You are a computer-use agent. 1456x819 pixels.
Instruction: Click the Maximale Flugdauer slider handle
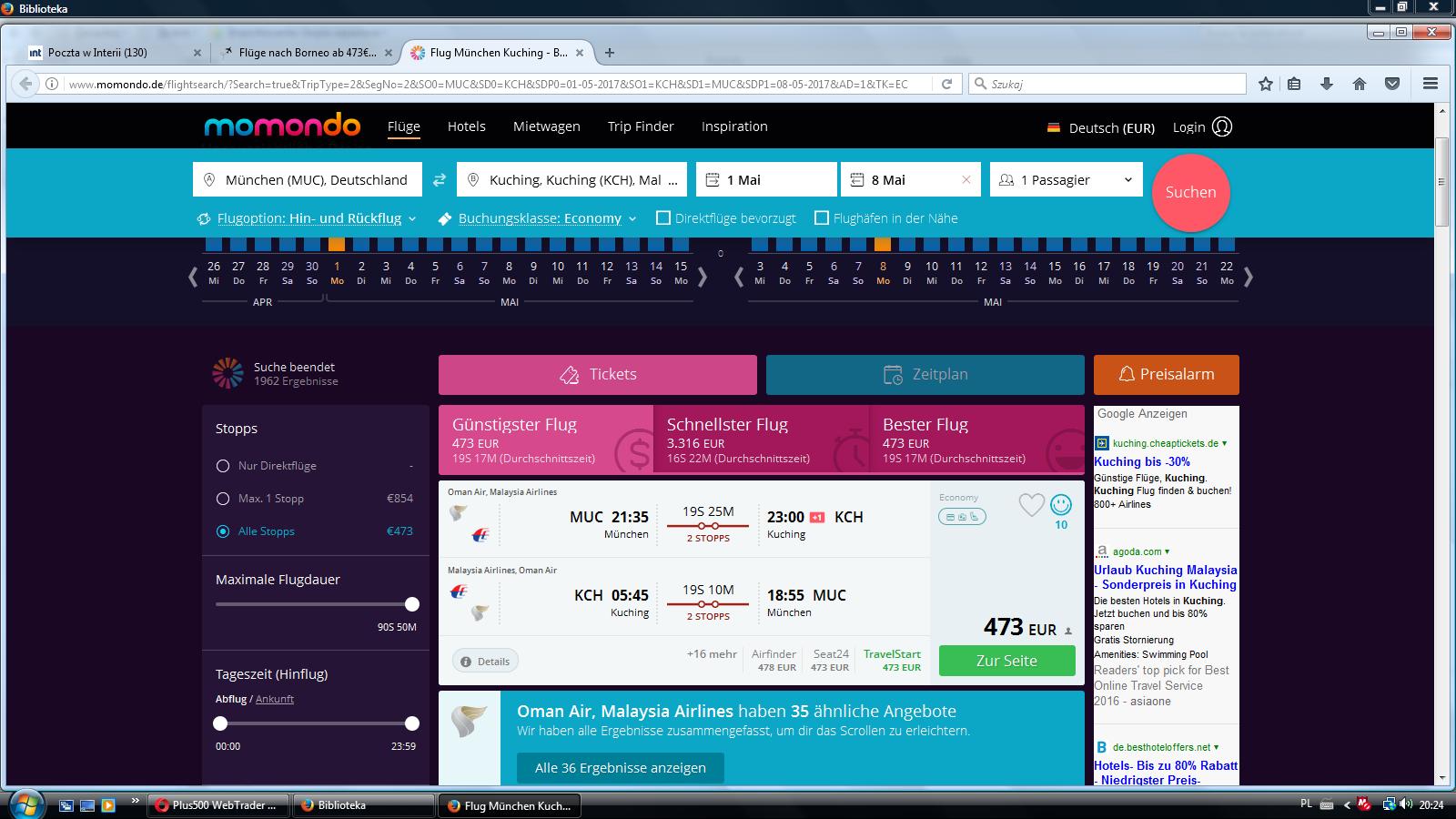(412, 604)
